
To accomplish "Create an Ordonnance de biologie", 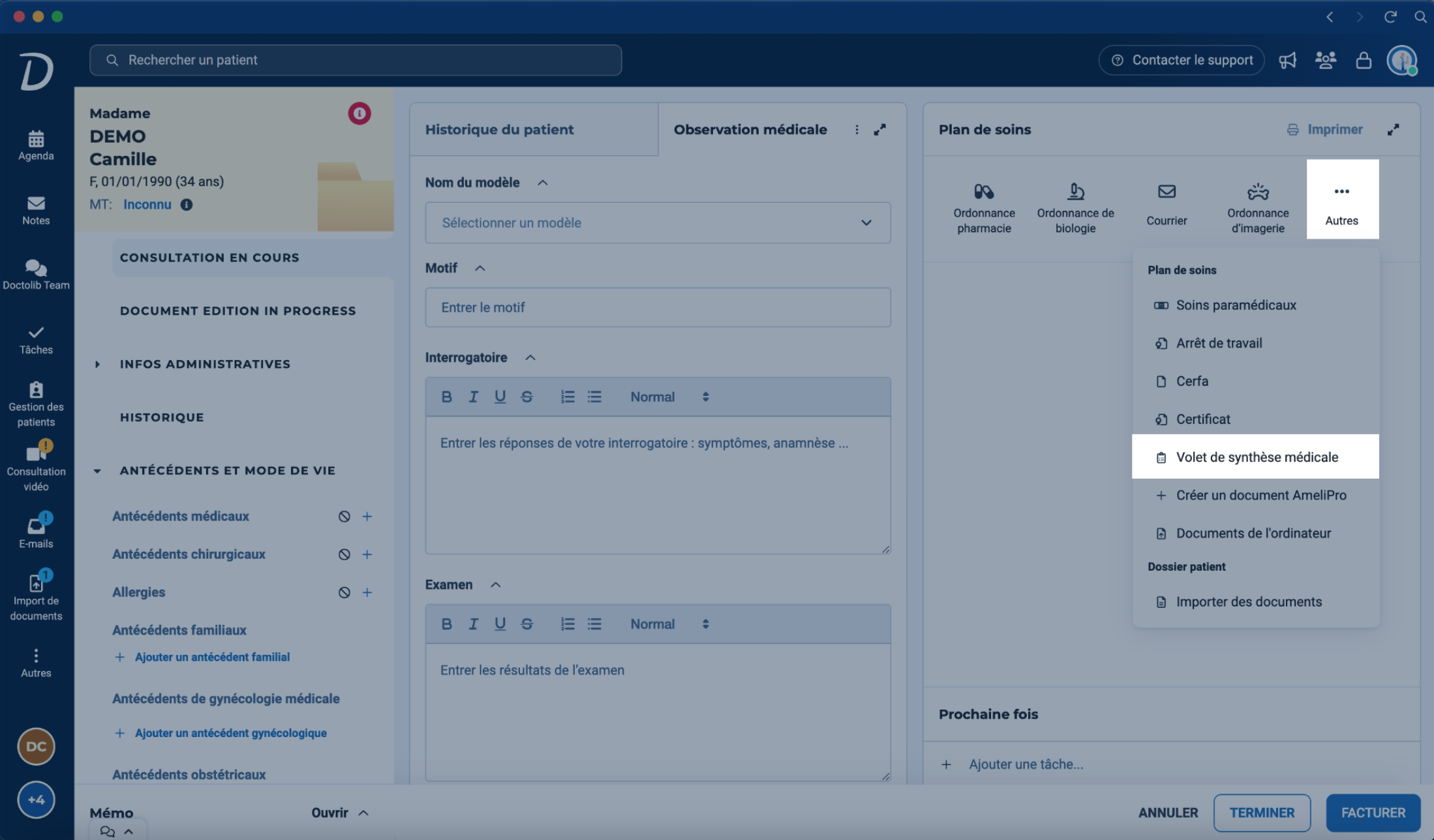I will (1075, 208).
